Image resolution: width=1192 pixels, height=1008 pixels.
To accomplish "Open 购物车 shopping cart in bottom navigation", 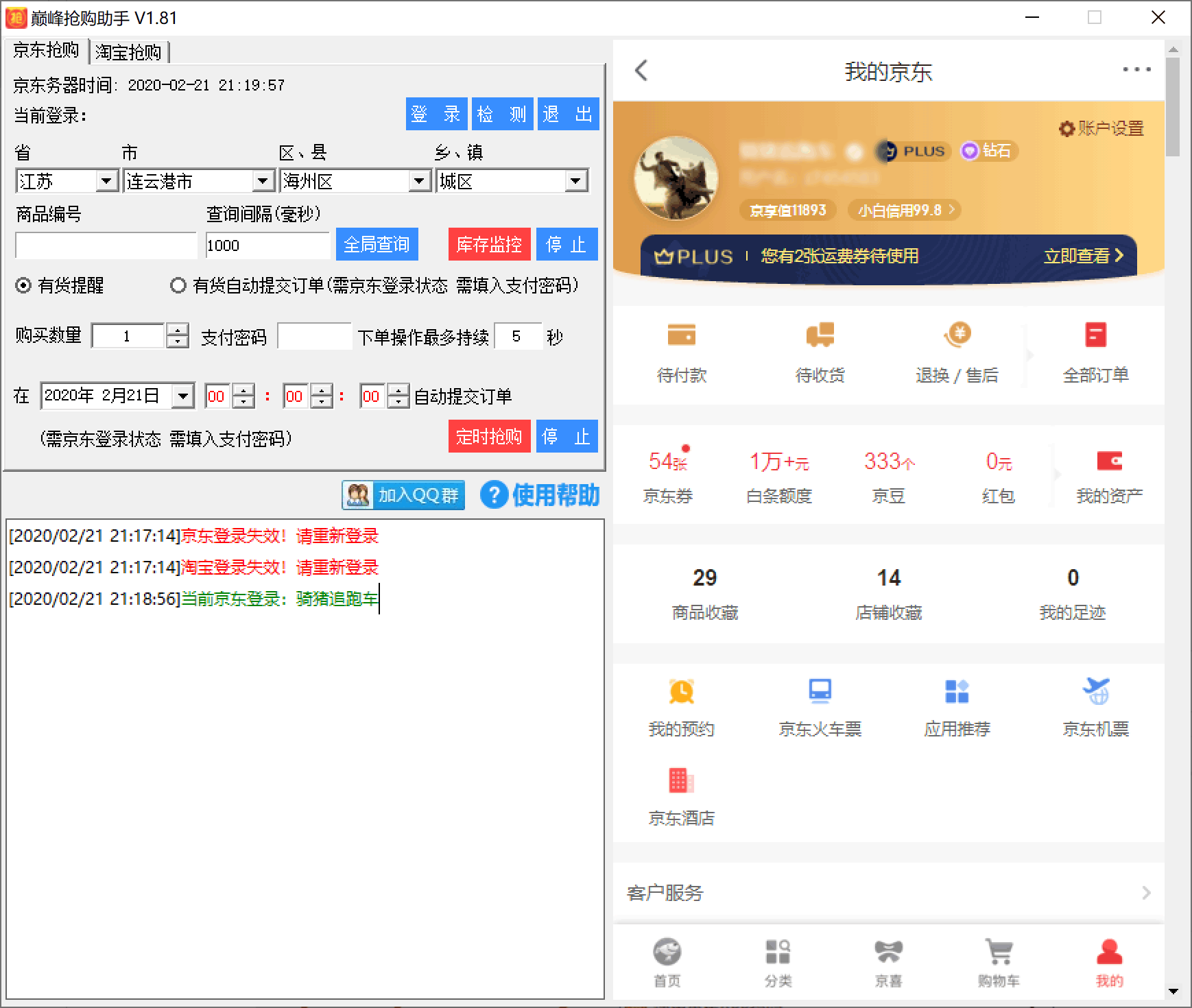I will [x=999, y=963].
